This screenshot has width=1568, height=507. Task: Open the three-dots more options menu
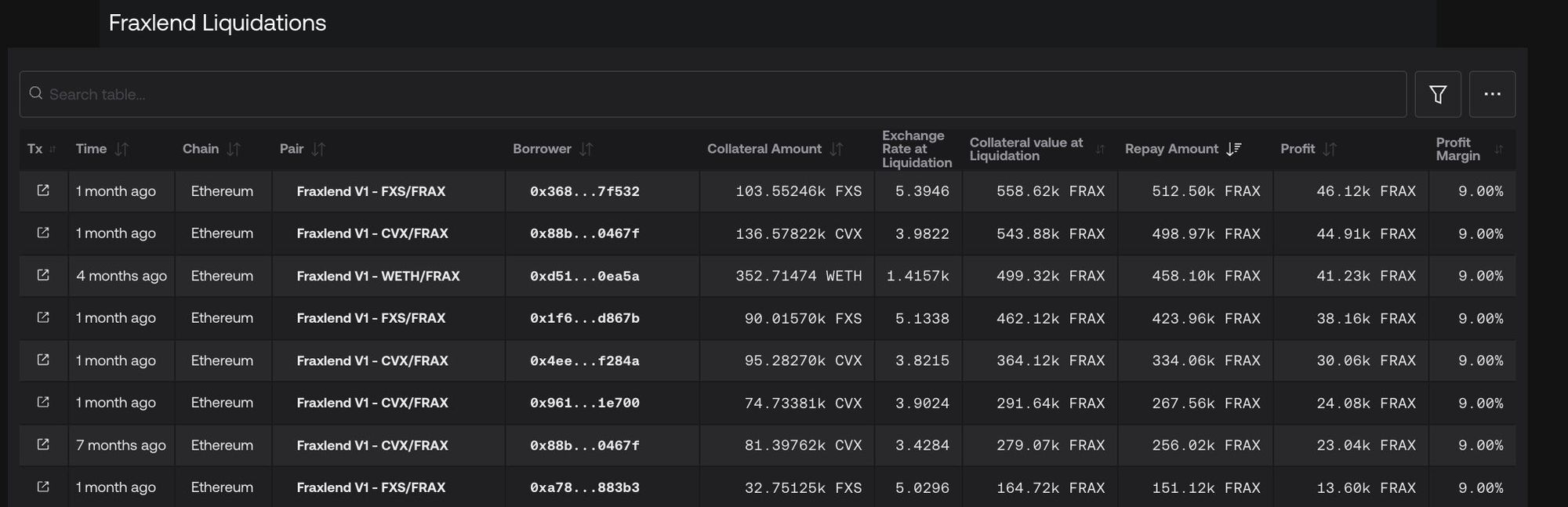[x=1491, y=94]
